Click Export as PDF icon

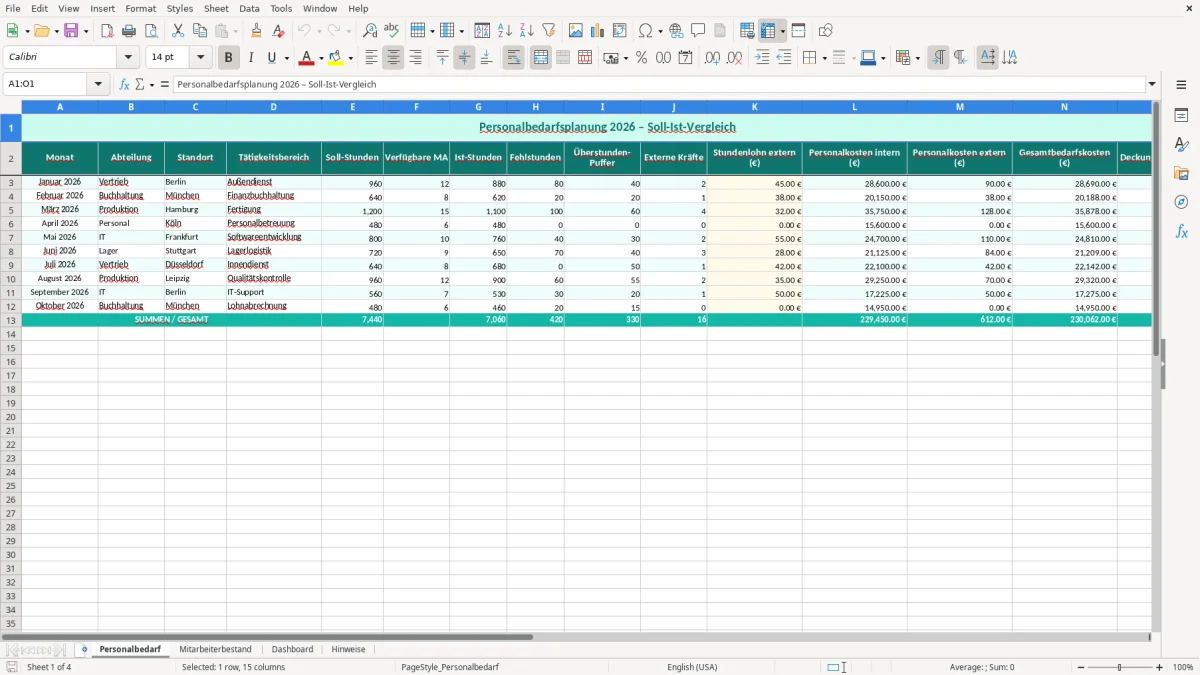(x=107, y=31)
